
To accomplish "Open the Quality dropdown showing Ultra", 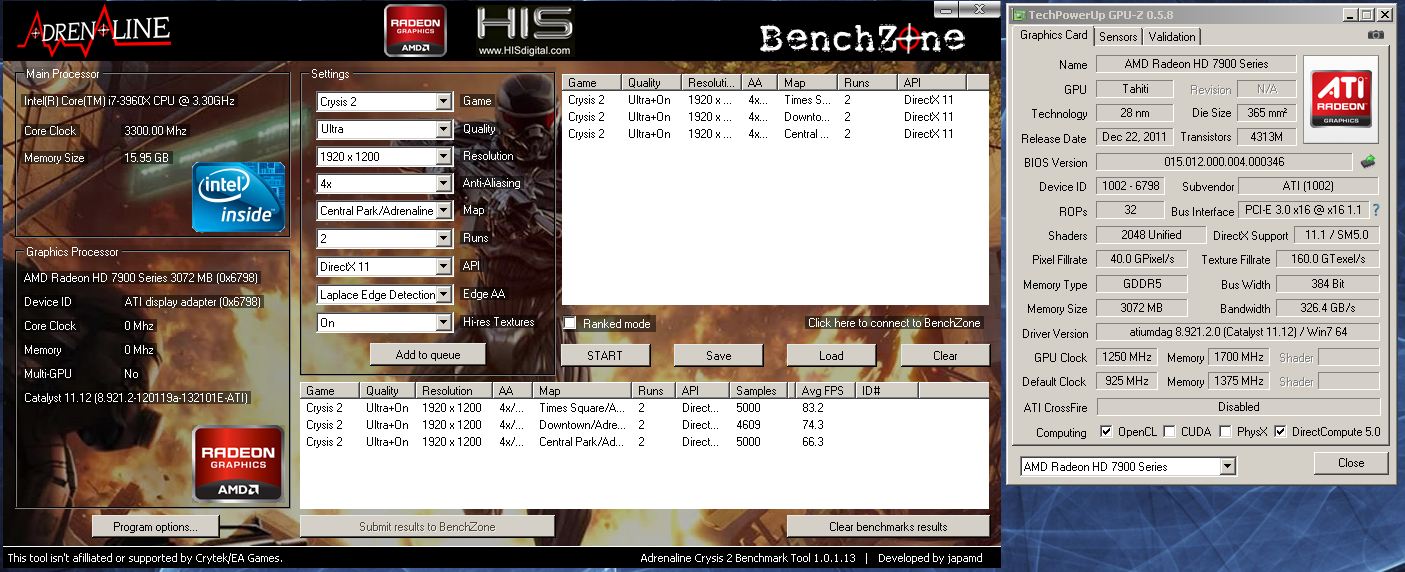I will [385, 129].
